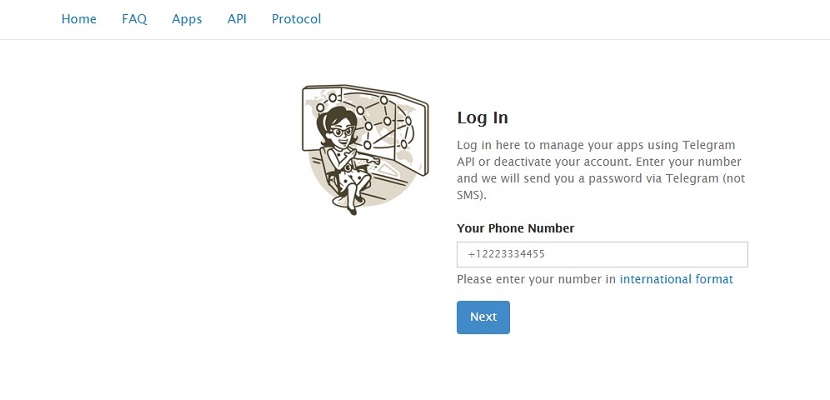Screen dimensions: 830x400
Task: Open the Apps navigation item
Action: click(x=187, y=20)
